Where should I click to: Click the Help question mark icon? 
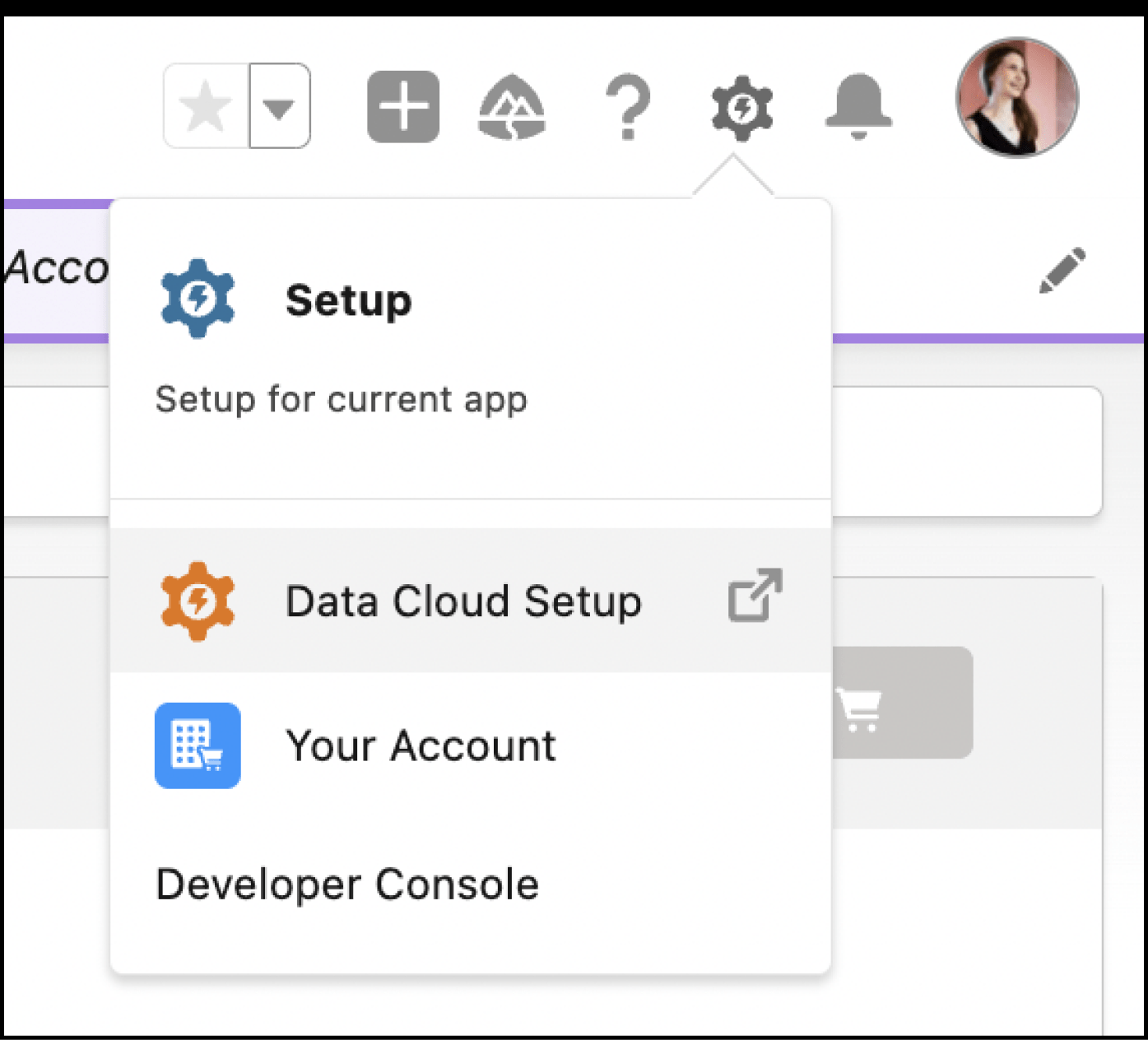click(x=628, y=107)
